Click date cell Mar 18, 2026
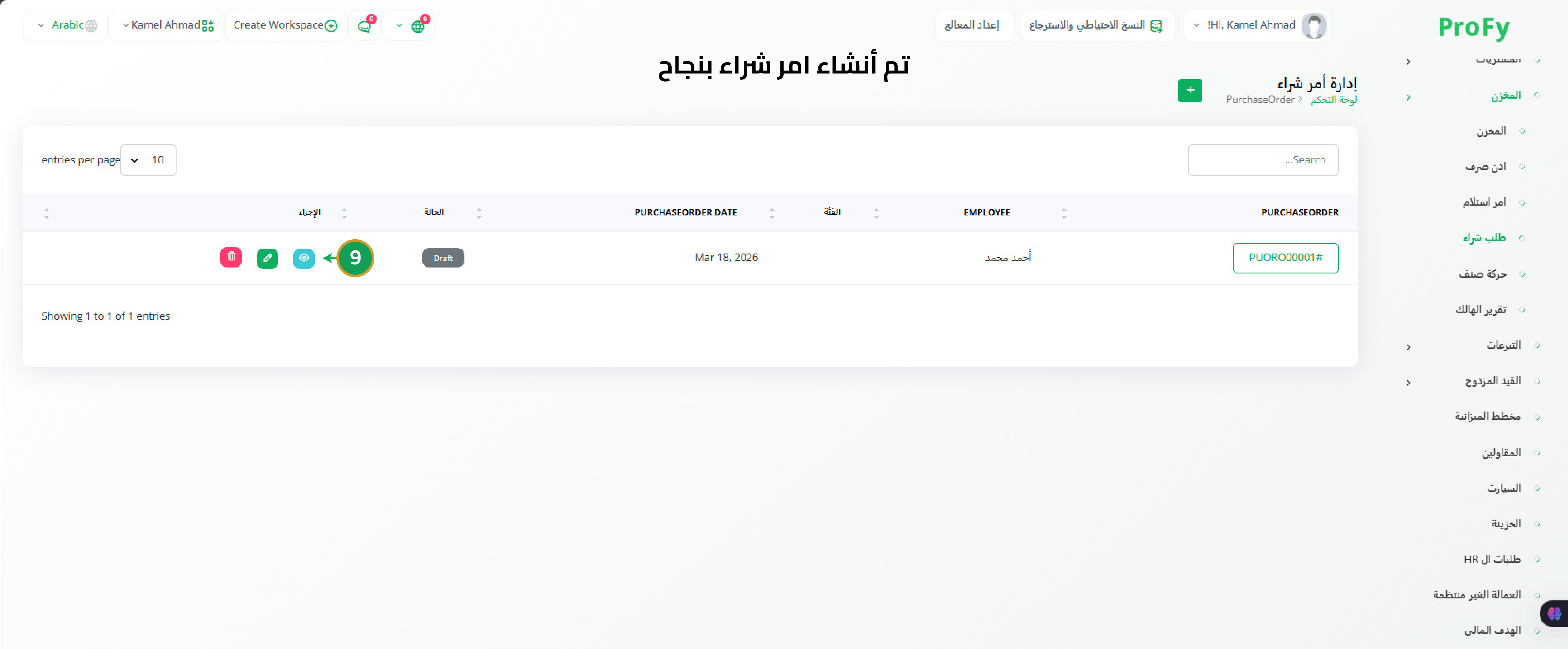The height and width of the screenshot is (649, 1568). (726, 258)
